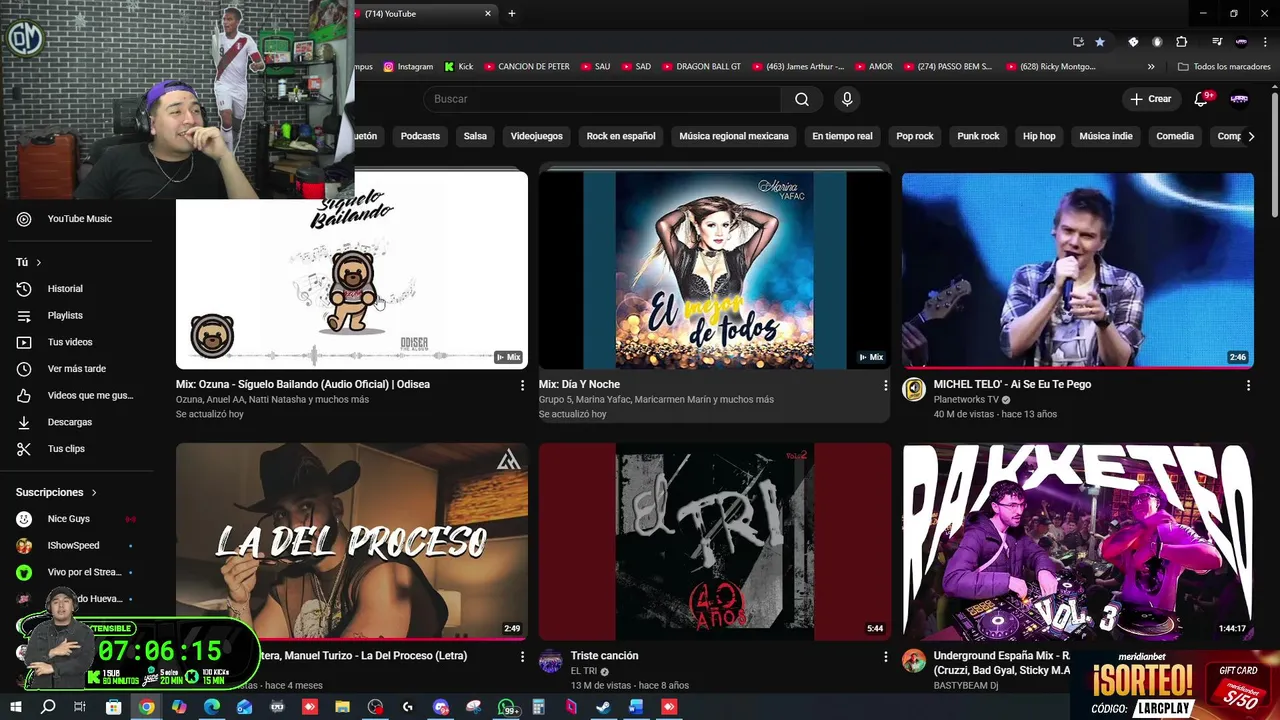Open the Kick bookmark
Image resolution: width=1280 pixels, height=720 pixels.
click(459, 67)
